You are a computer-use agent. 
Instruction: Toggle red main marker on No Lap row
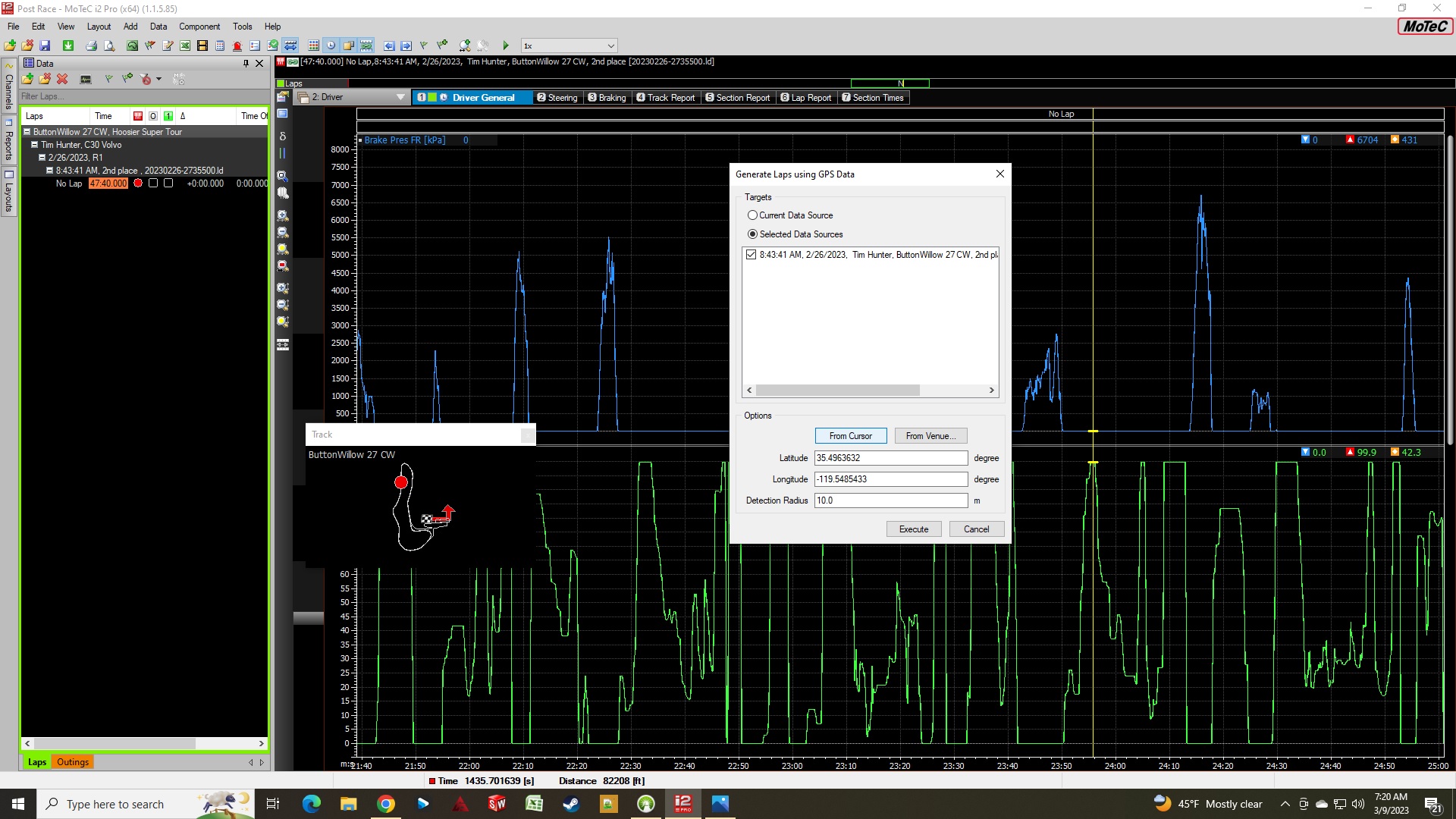(x=138, y=183)
